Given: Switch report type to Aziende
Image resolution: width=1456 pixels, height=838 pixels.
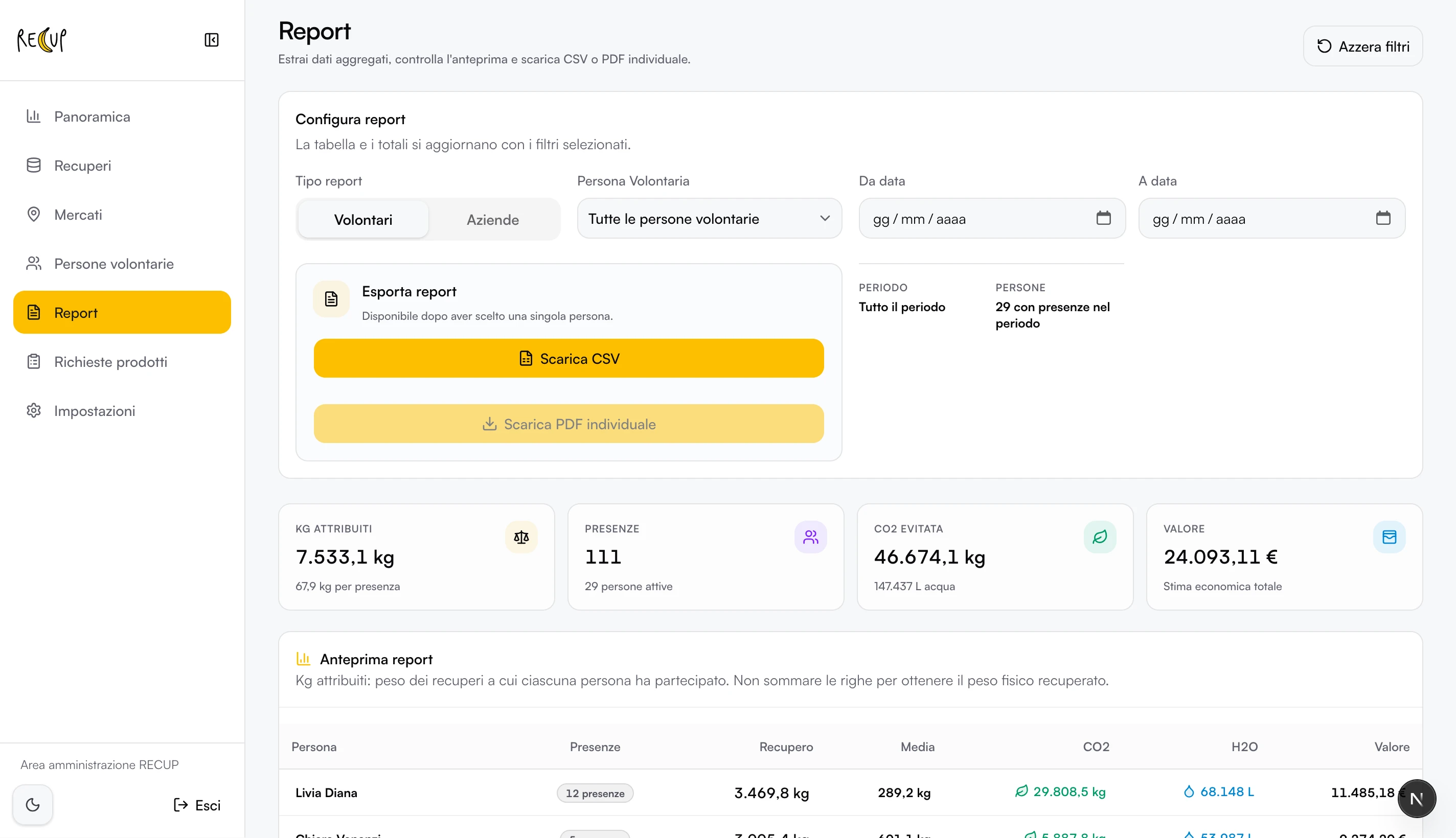Looking at the screenshot, I should 493,219.
